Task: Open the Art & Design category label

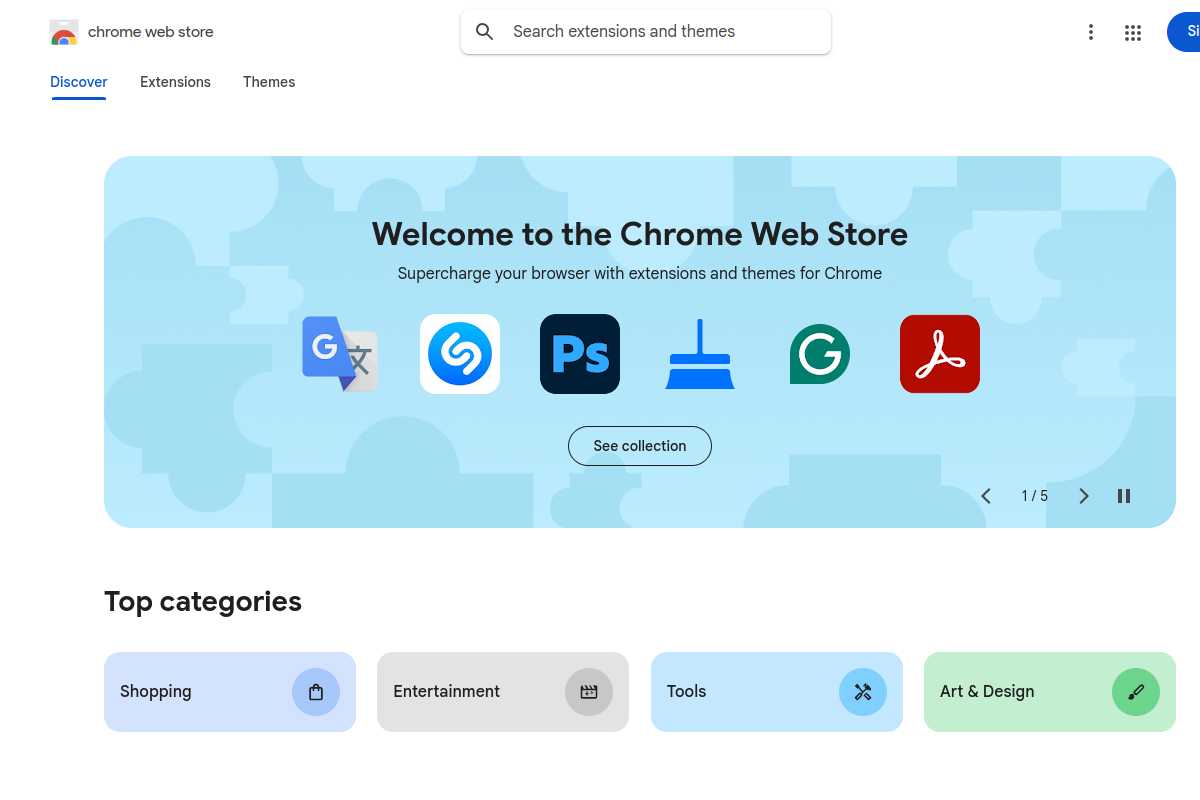Action: pos(987,691)
